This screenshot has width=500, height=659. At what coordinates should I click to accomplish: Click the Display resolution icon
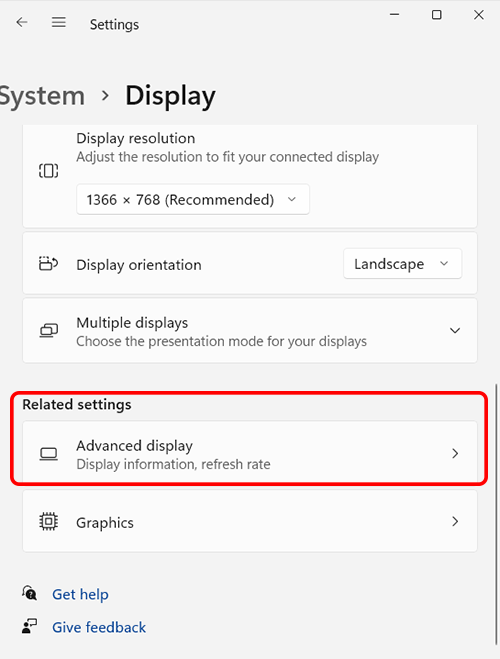48,171
